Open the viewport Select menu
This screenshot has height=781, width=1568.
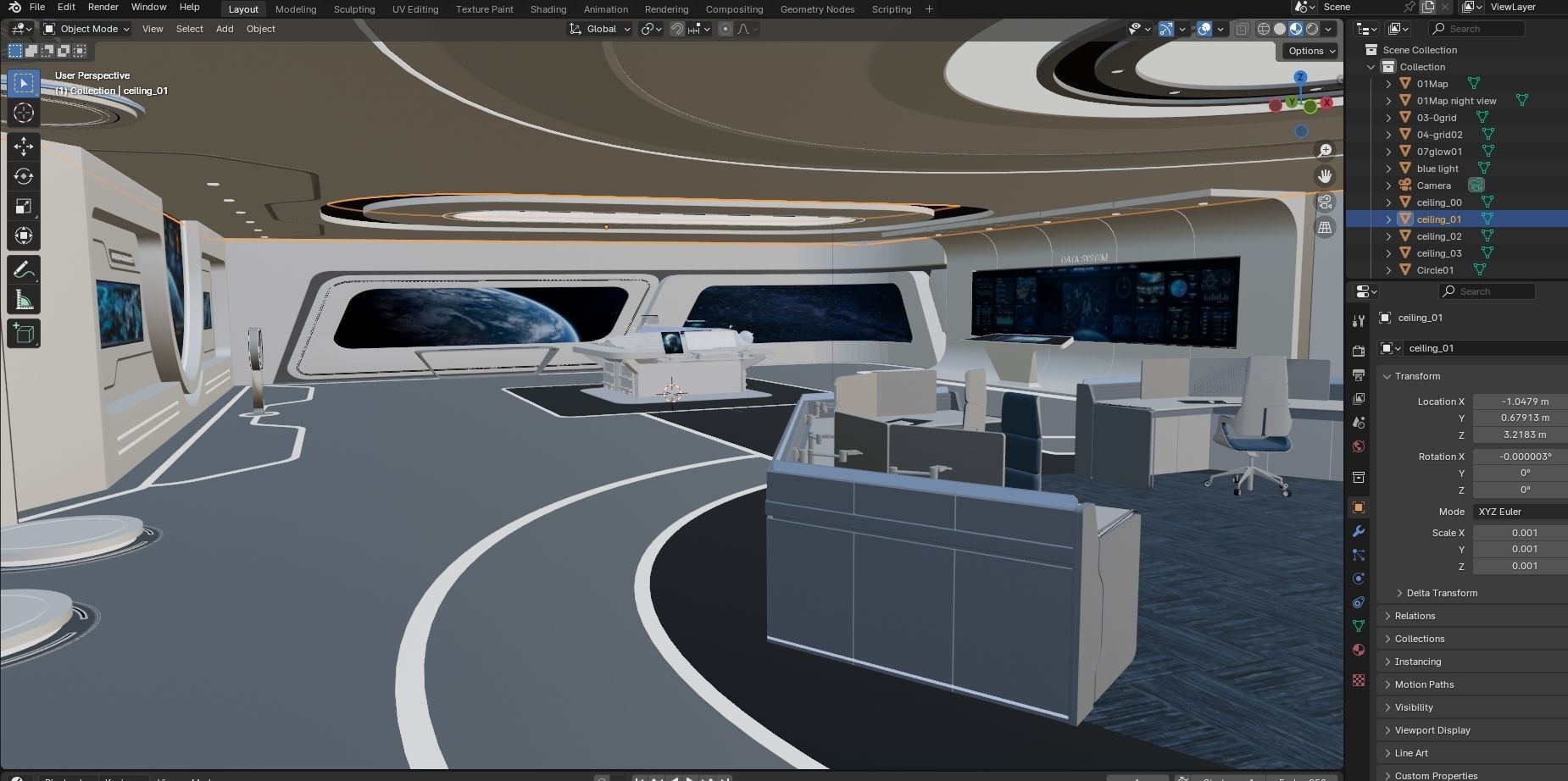coord(189,29)
